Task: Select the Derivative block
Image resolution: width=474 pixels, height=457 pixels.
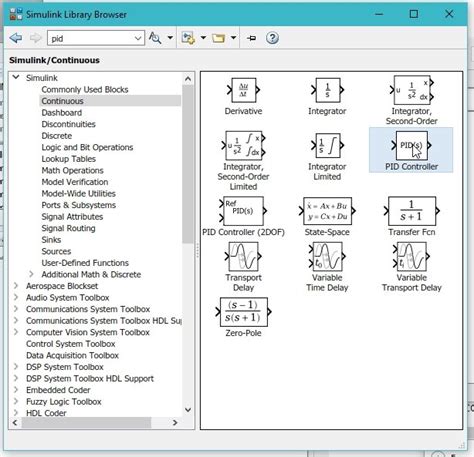Action: point(243,90)
